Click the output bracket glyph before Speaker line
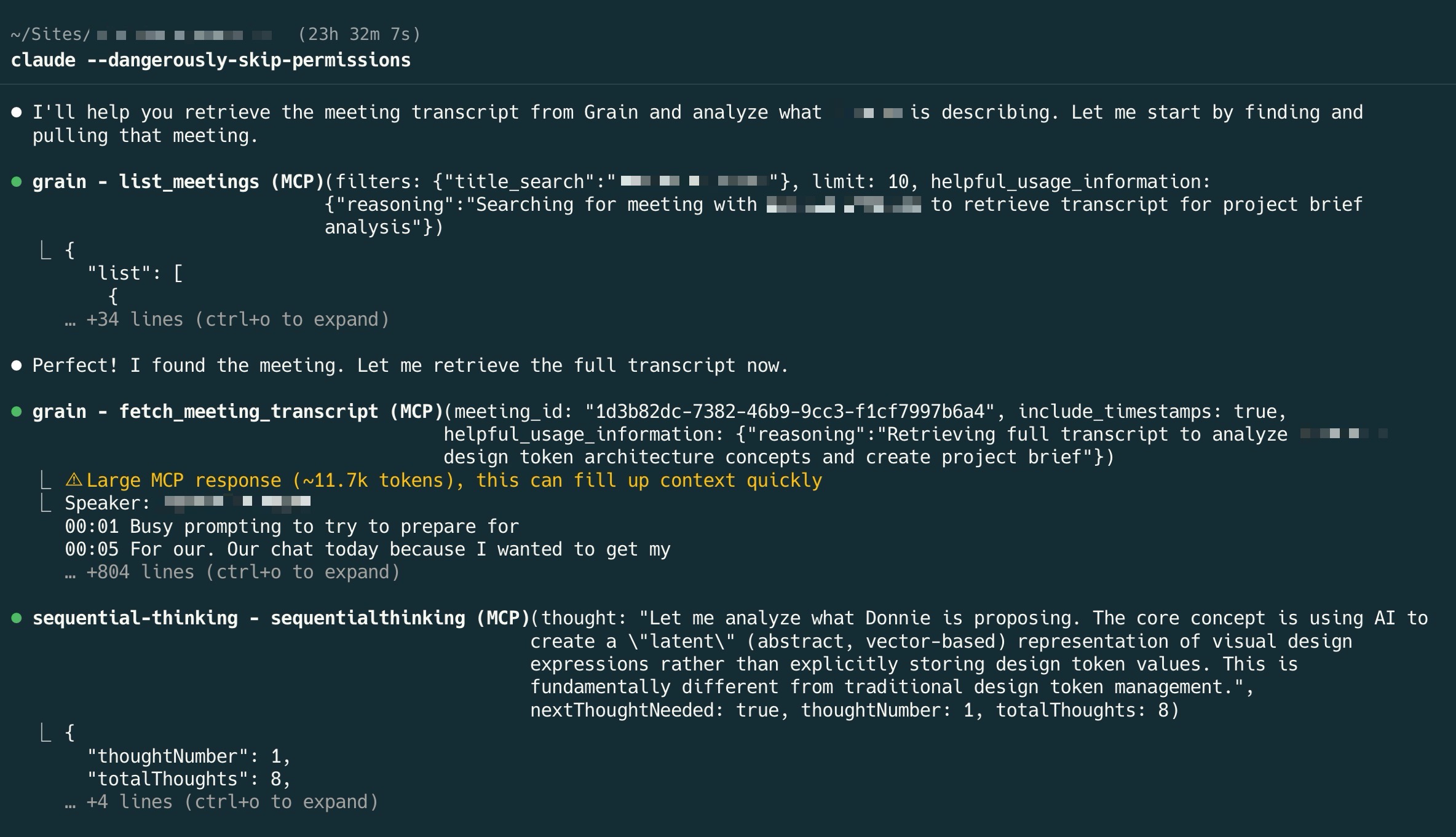1456x837 pixels. pos(45,503)
